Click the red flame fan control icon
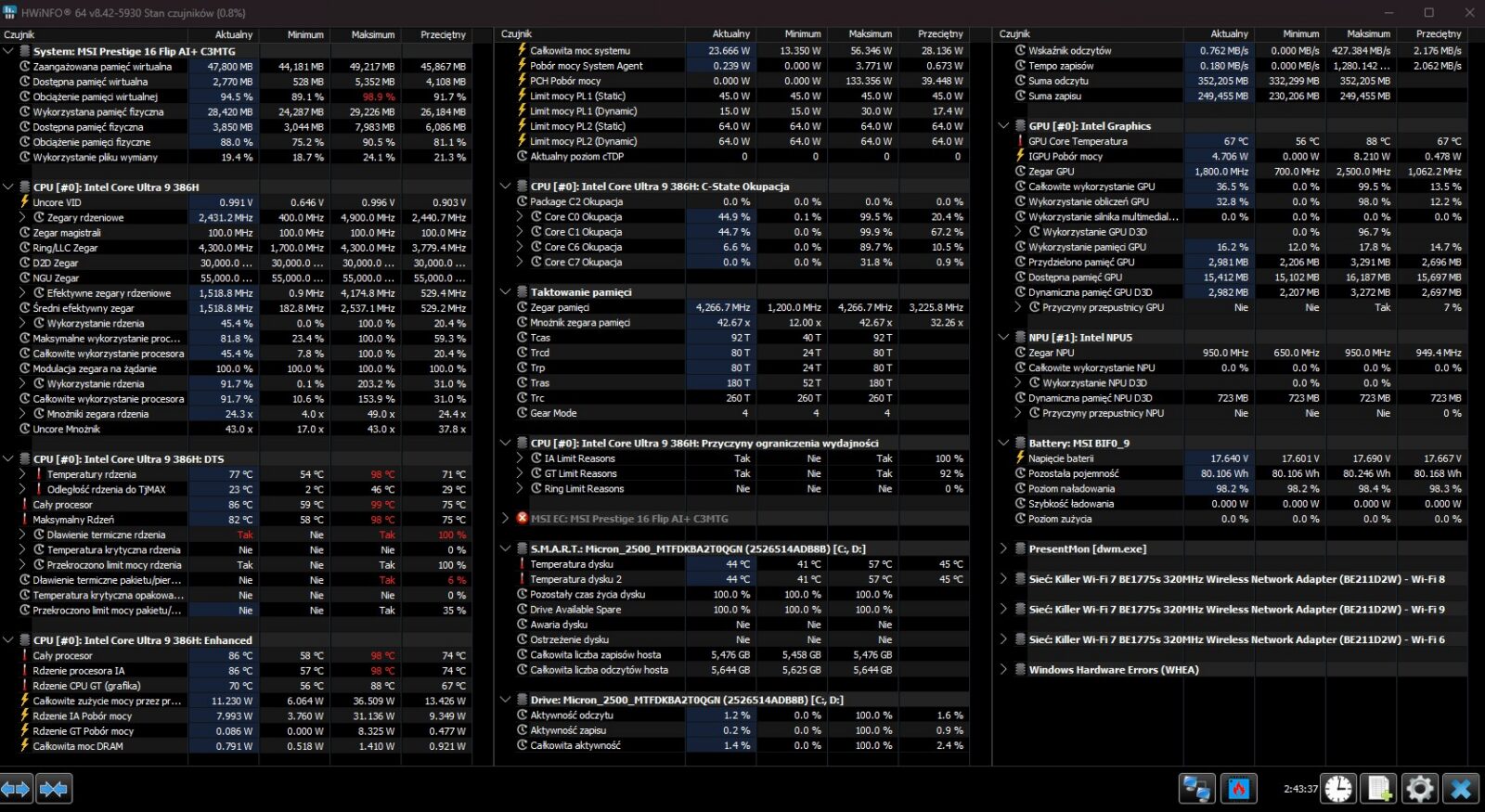Viewport: 1485px width, 812px height. 1239,789
